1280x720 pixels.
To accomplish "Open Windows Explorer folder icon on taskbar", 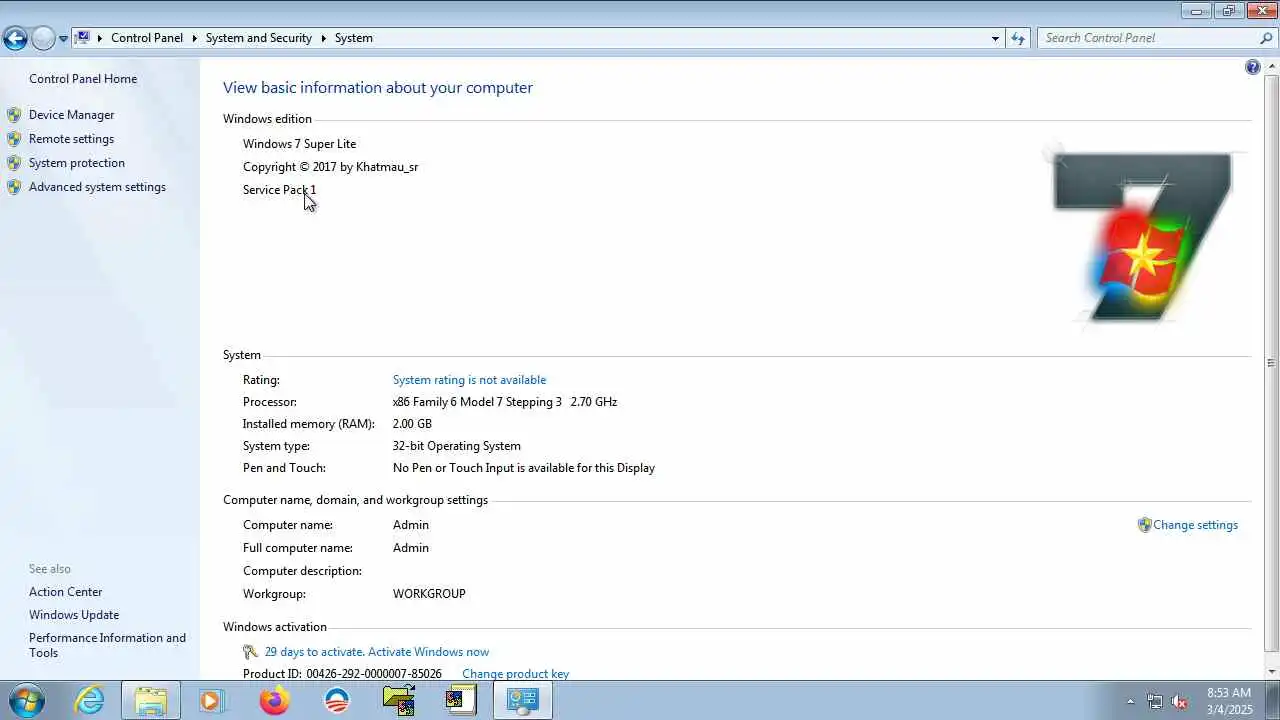I will 151,700.
